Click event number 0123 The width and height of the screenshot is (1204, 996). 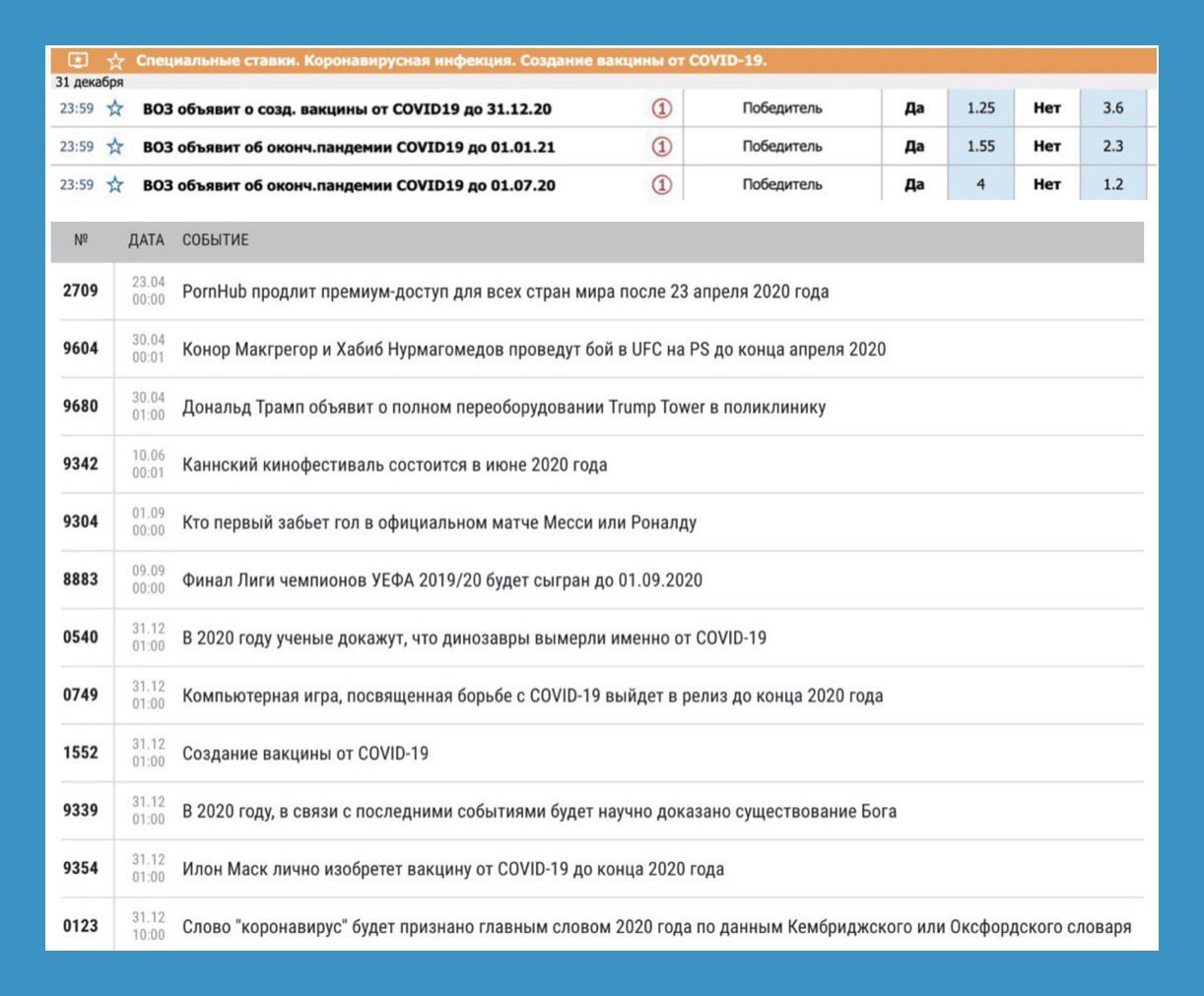81,926
